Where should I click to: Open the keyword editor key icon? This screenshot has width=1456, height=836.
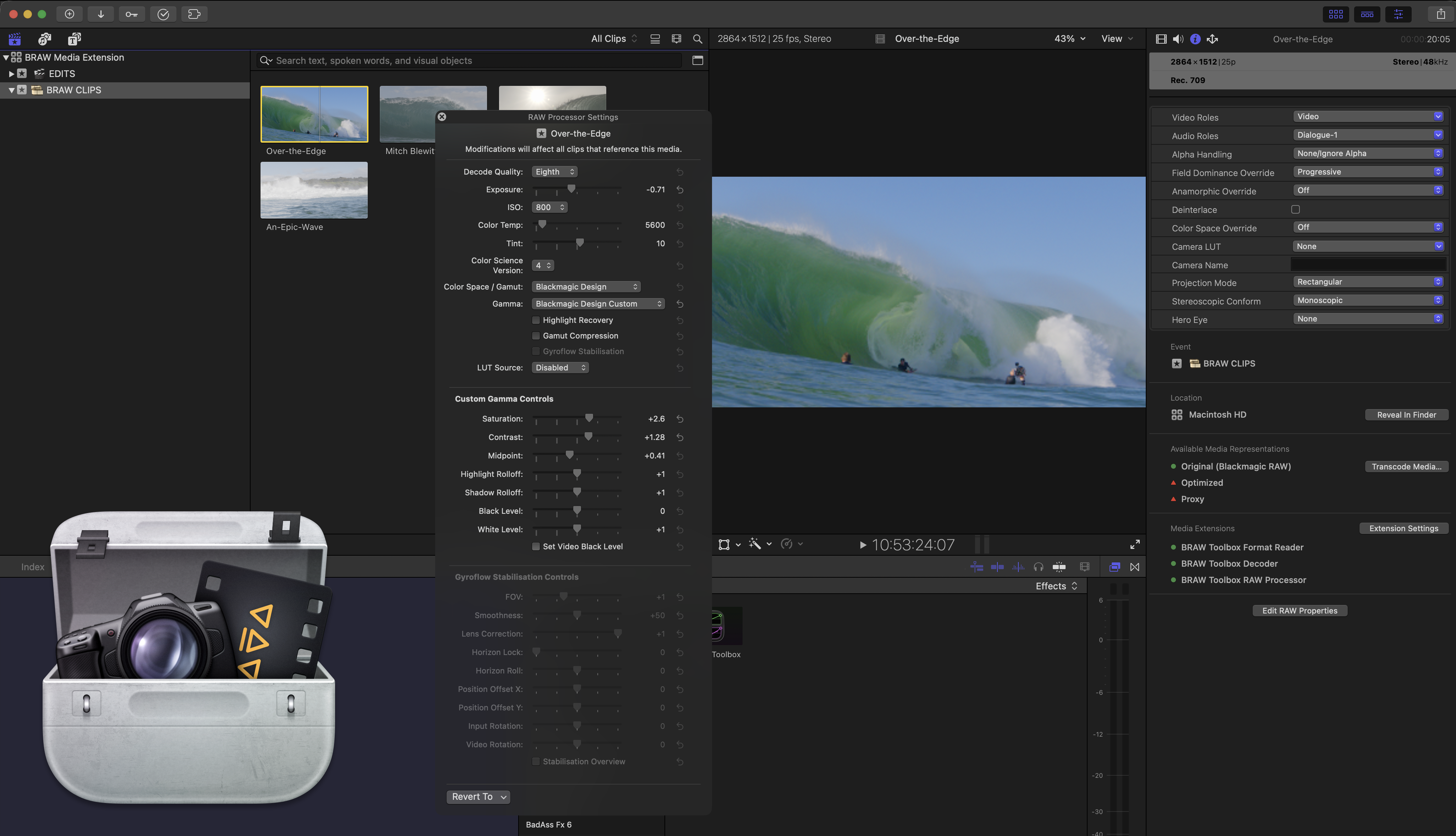click(x=132, y=14)
